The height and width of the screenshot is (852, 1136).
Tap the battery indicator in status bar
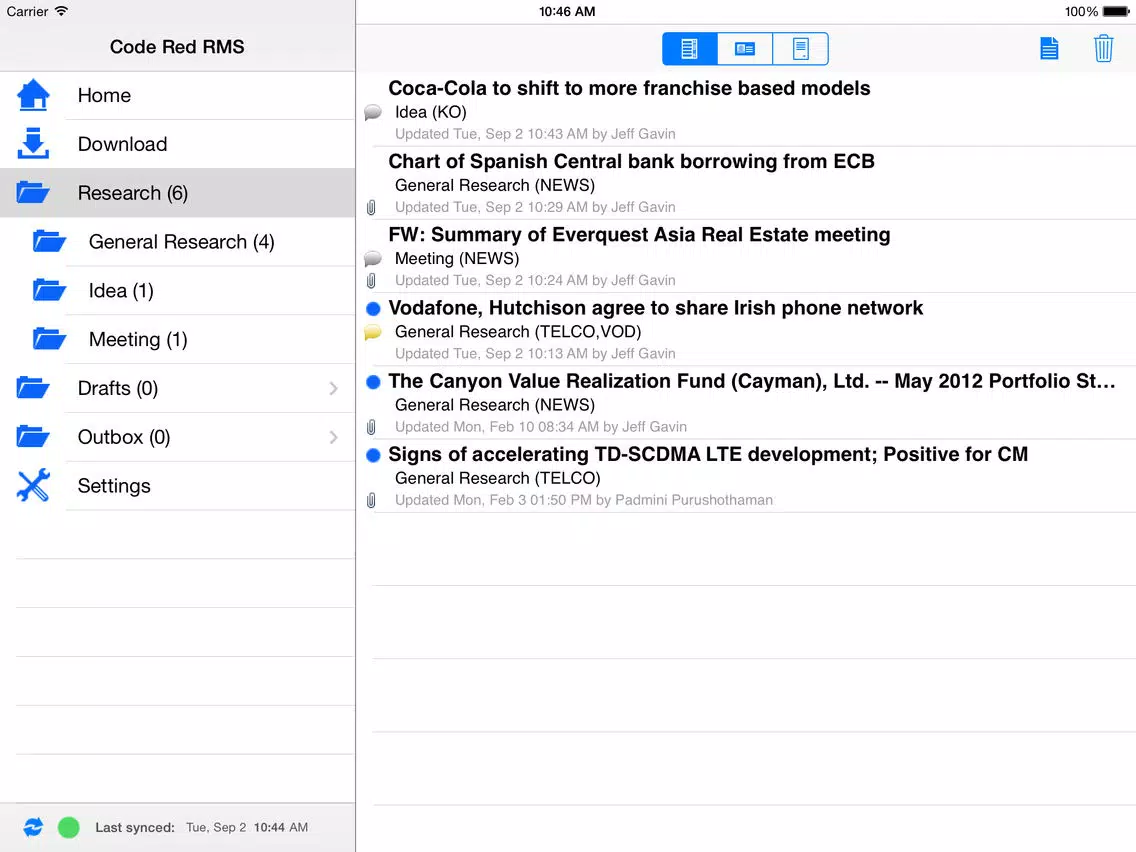[1116, 12]
